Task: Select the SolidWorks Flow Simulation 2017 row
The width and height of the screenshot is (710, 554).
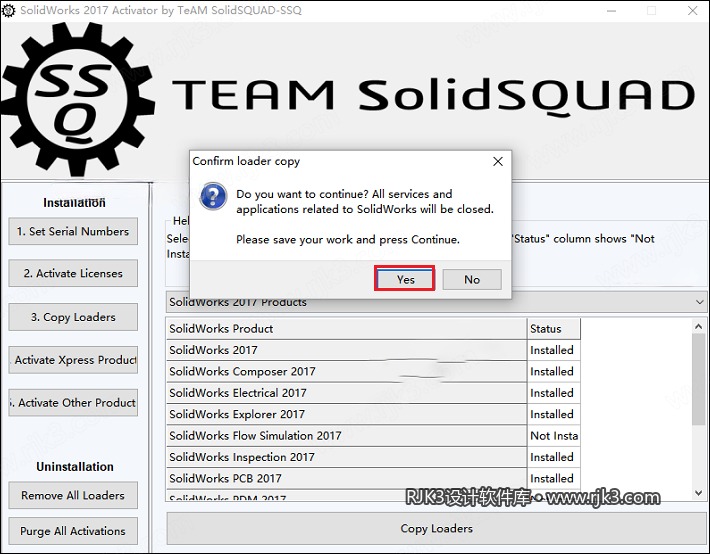Action: click(x=374, y=435)
